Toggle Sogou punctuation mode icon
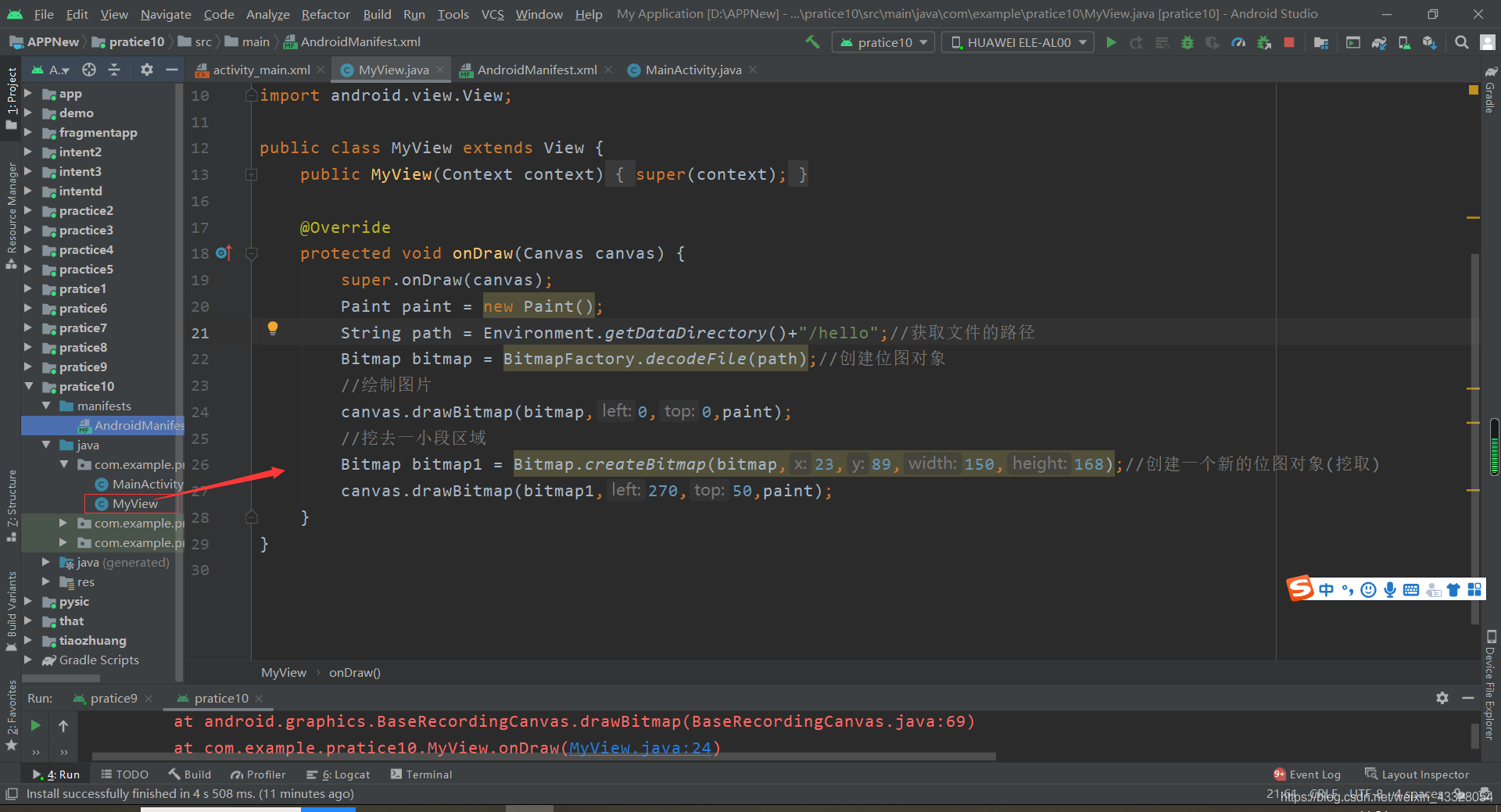Image resolution: width=1501 pixels, height=812 pixels. coord(1348,589)
